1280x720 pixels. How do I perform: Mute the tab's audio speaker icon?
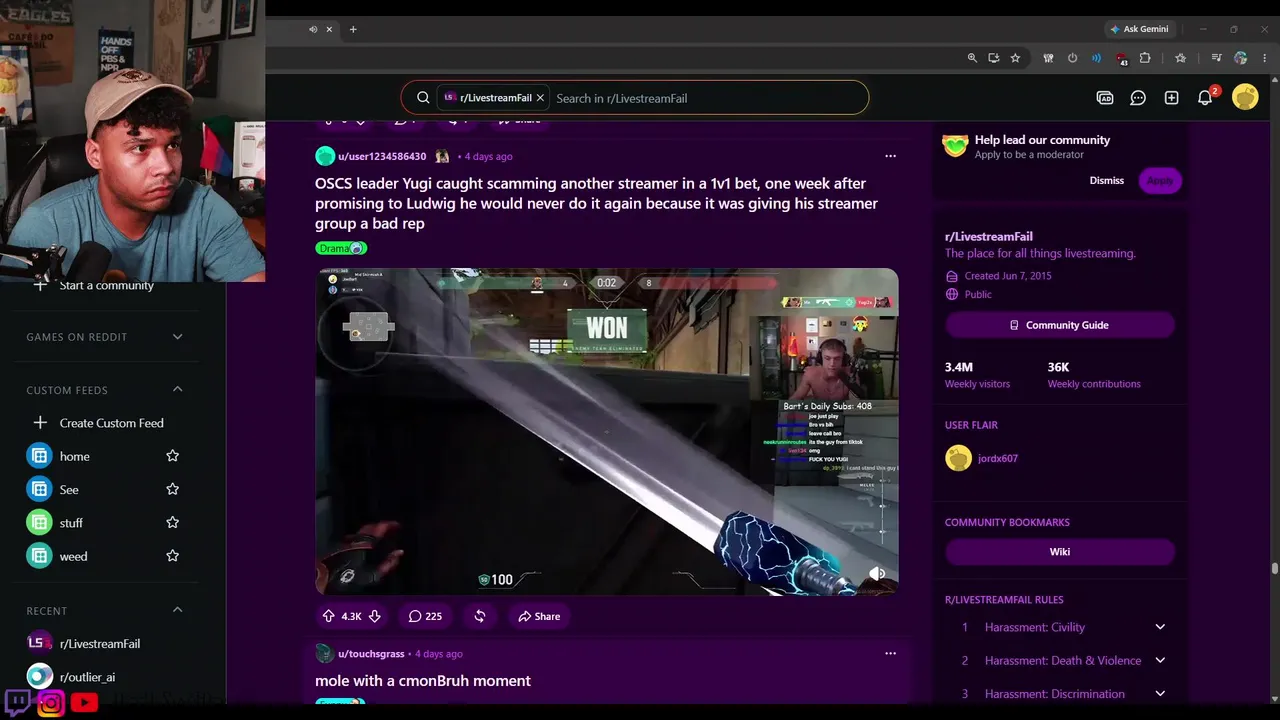point(313,29)
